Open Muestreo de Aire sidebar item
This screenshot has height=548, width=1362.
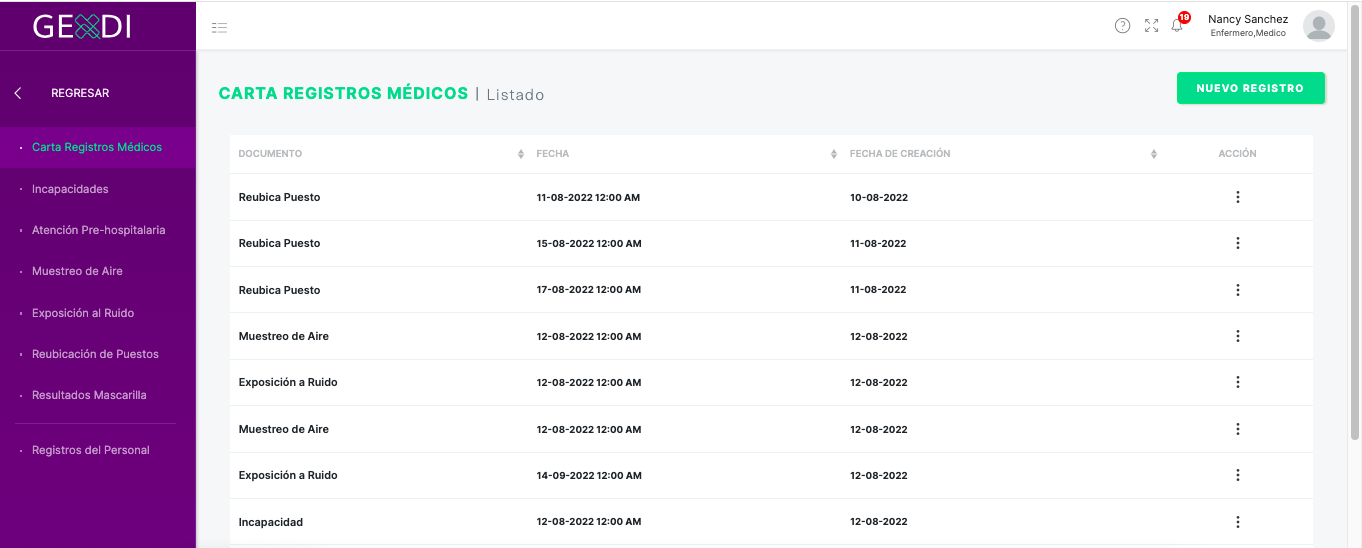[x=77, y=271]
